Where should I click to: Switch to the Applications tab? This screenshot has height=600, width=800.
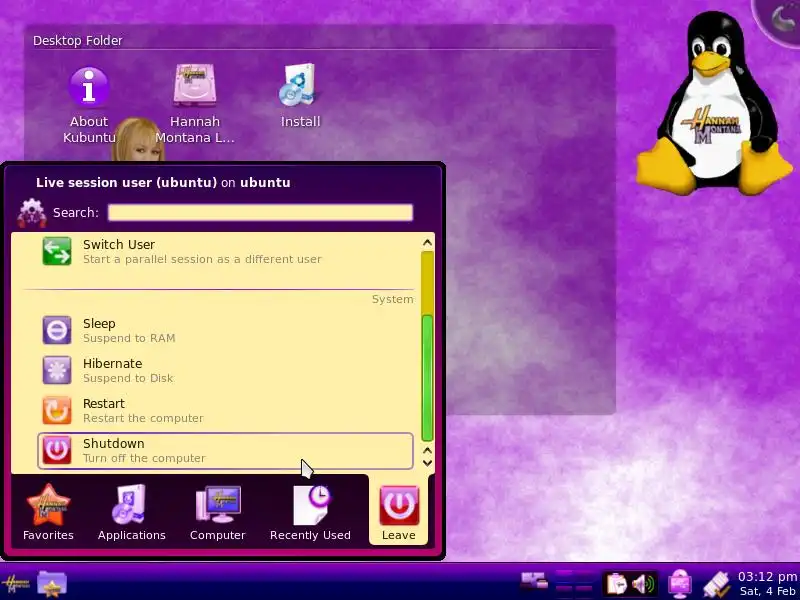pyautogui.click(x=131, y=512)
